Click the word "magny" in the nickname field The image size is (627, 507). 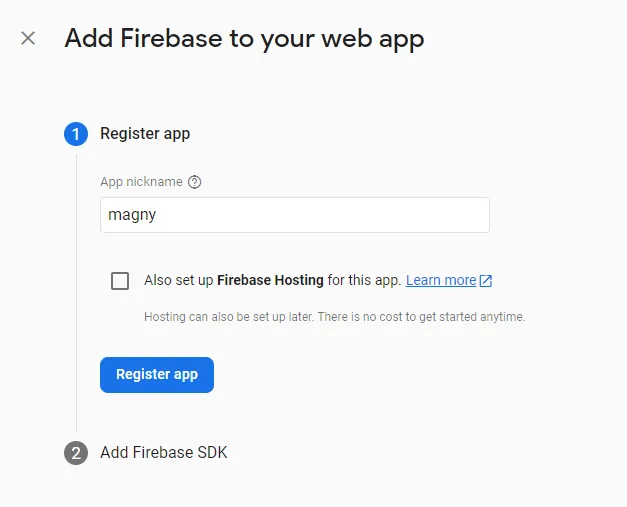[x=132, y=215]
